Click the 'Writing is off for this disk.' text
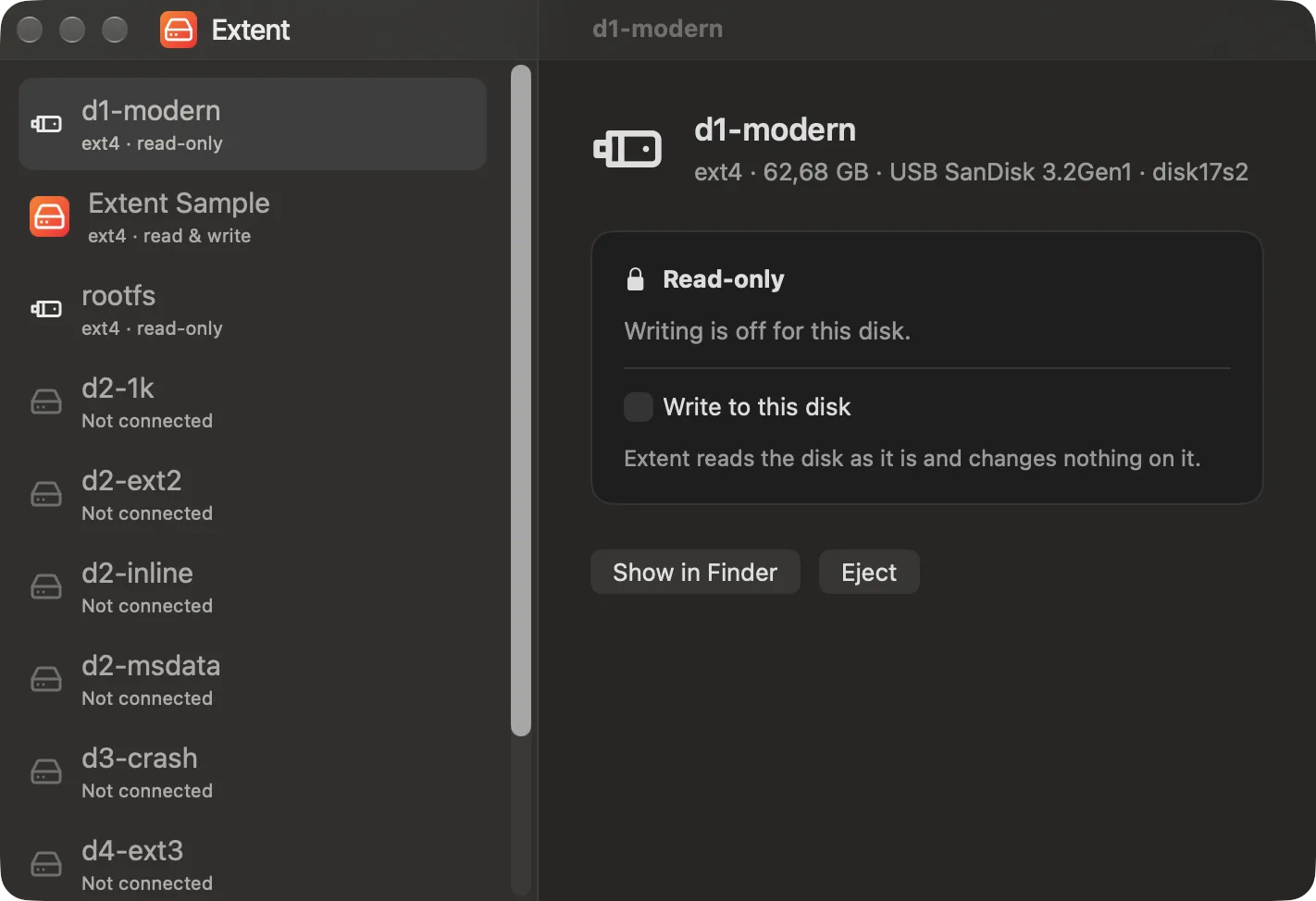This screenshot has width=1316, height=901. 767,331
